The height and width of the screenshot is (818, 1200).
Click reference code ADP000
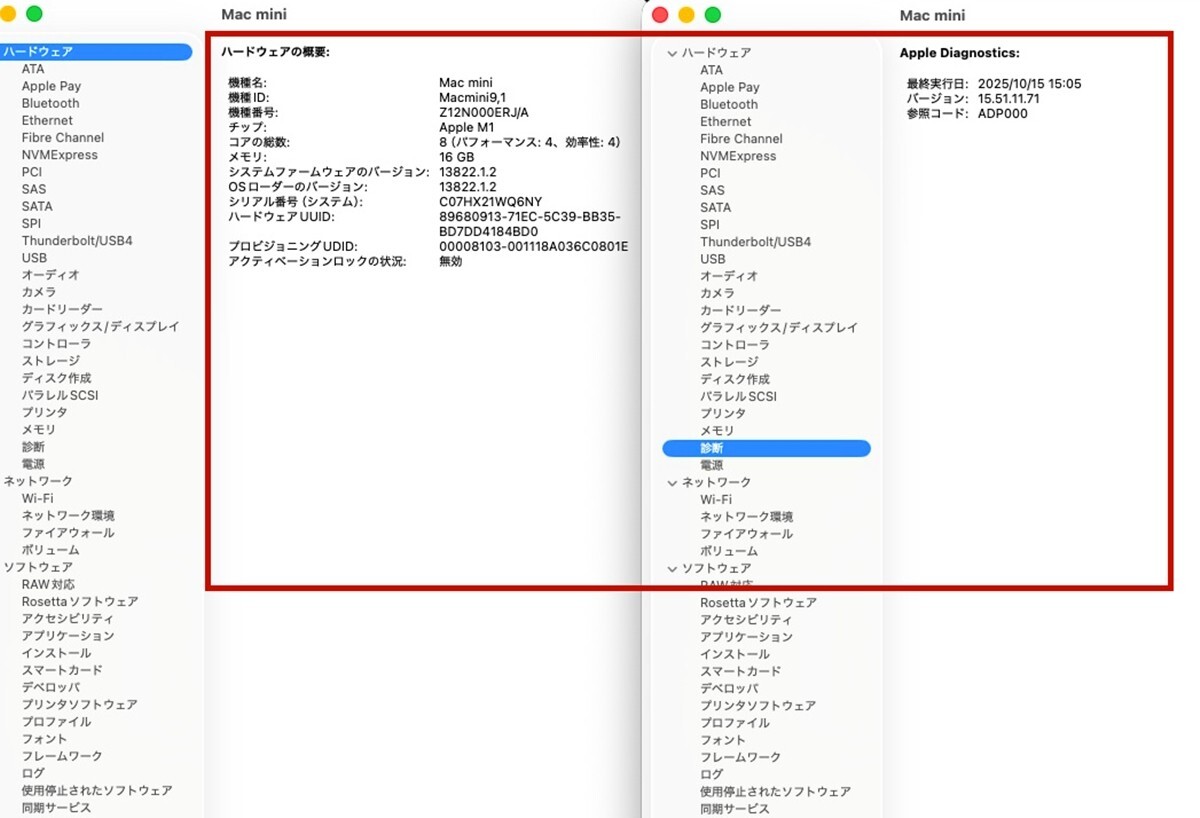tap(1003, 114)
